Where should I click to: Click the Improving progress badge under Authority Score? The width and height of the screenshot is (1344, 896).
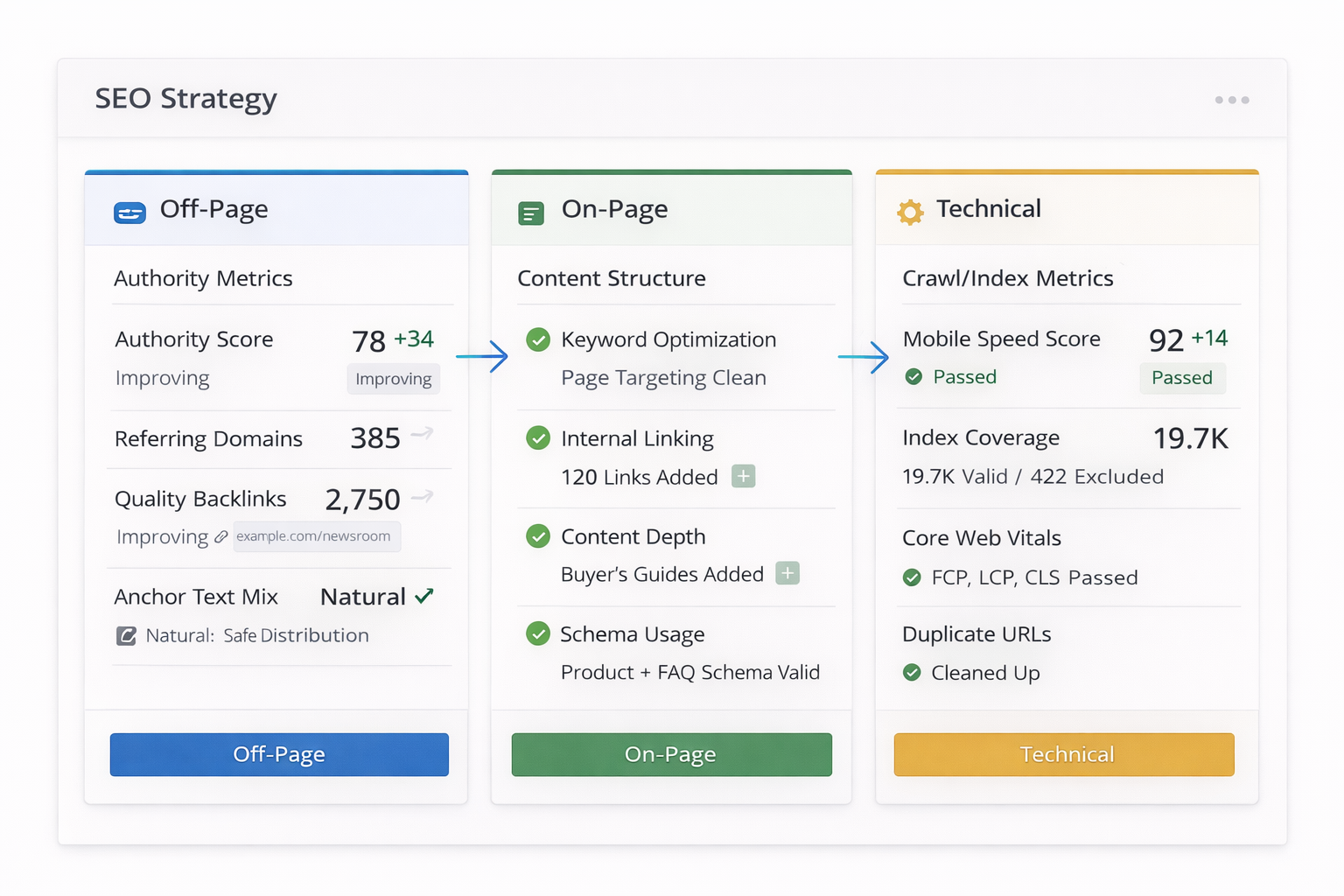coord(393,379)
